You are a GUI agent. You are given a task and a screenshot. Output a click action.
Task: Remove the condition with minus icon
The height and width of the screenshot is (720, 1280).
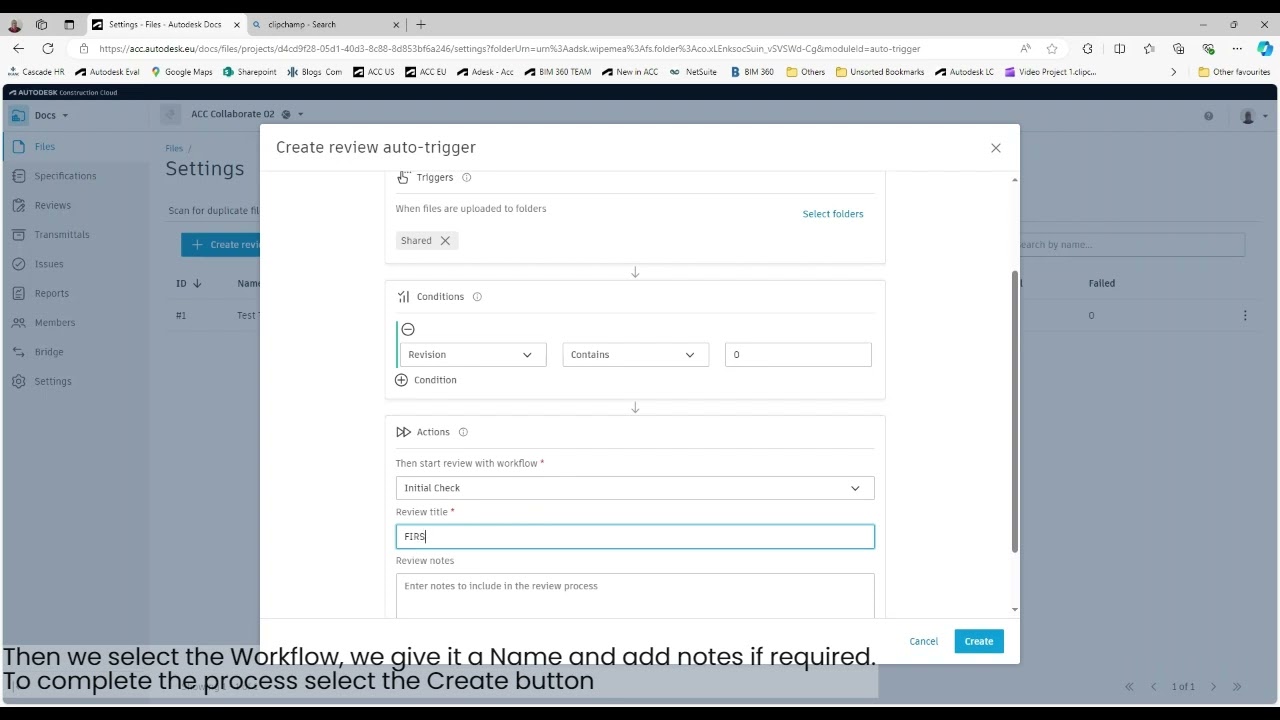click(408, 330)
